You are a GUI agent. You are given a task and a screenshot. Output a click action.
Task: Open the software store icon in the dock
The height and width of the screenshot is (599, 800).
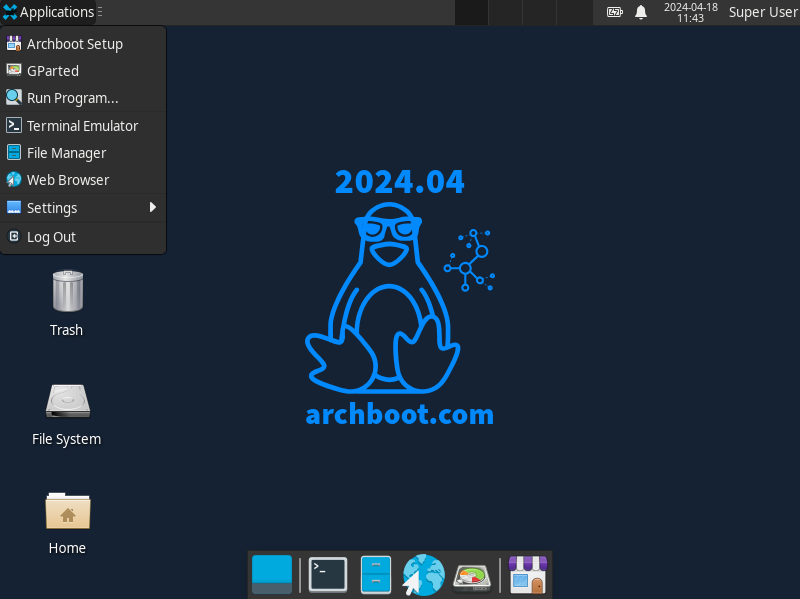[527, 574]
